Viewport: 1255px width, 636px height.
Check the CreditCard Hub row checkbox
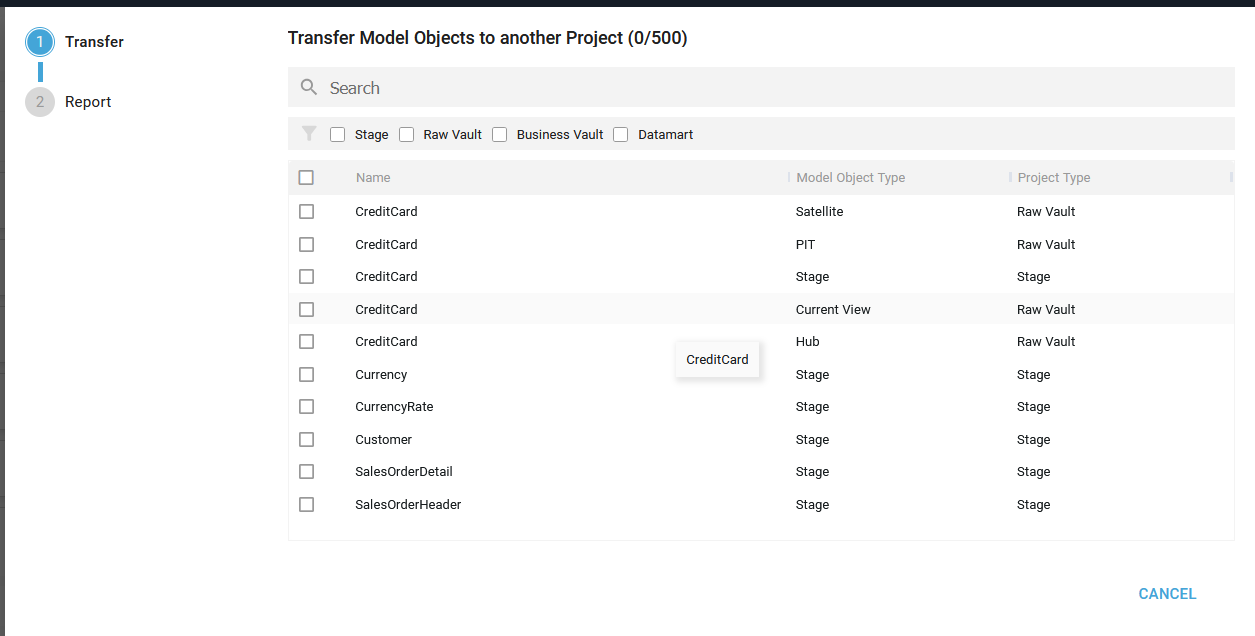coord(306,342)
